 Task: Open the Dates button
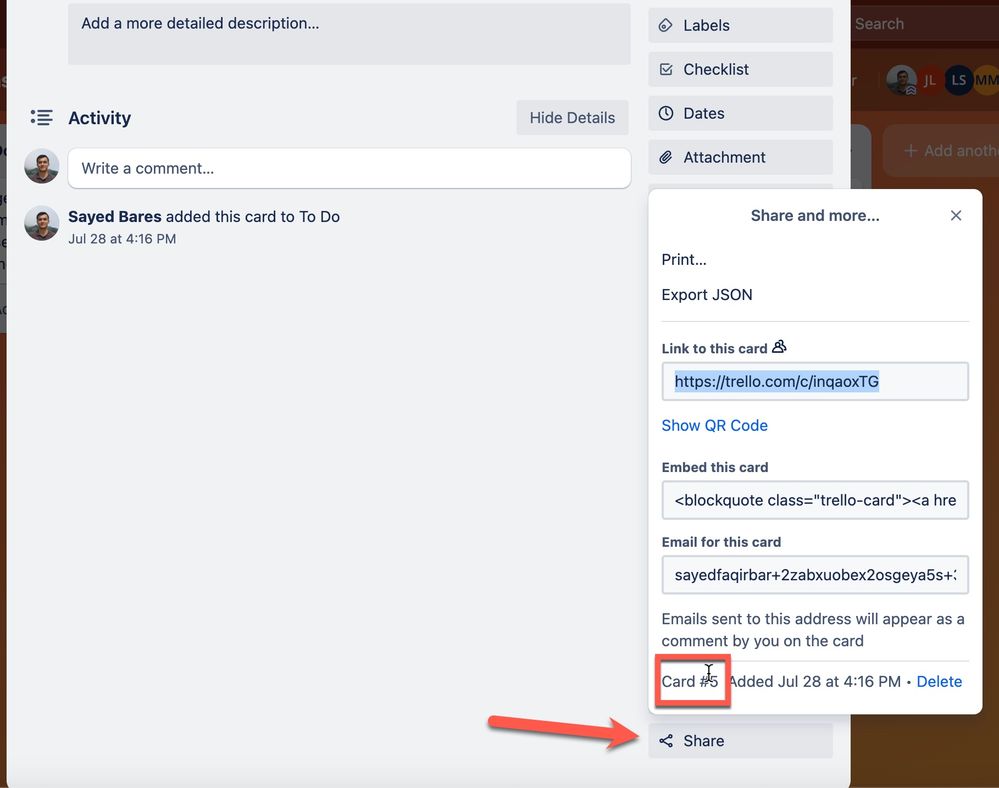[740, 113]
